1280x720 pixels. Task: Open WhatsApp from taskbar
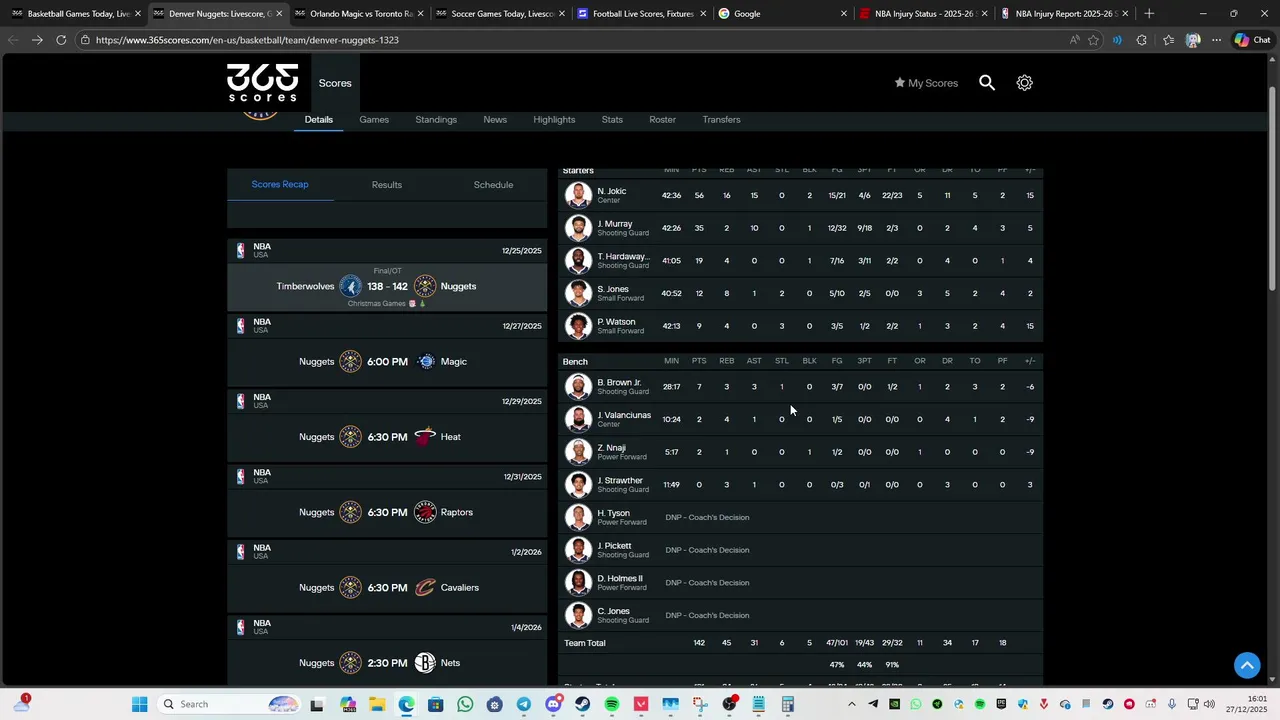[465, 704]
